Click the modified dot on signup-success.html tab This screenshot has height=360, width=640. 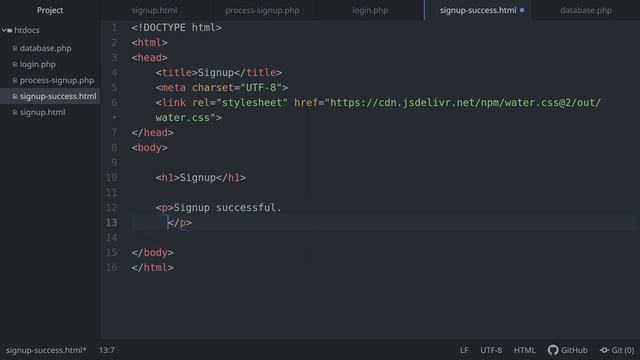pyautogui.click(x=522, y=10)
